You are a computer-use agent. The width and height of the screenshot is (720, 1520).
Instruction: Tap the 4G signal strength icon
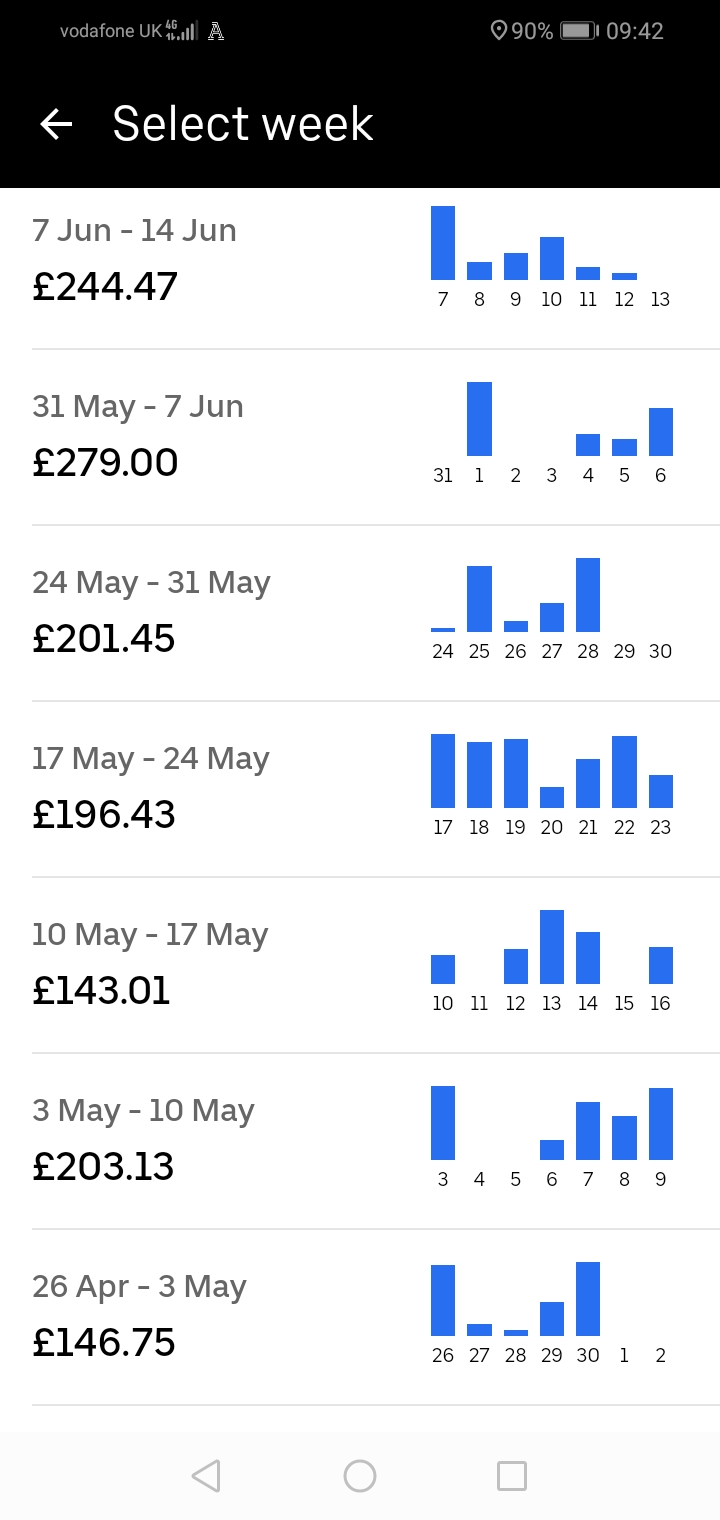(x=181, y=31)
